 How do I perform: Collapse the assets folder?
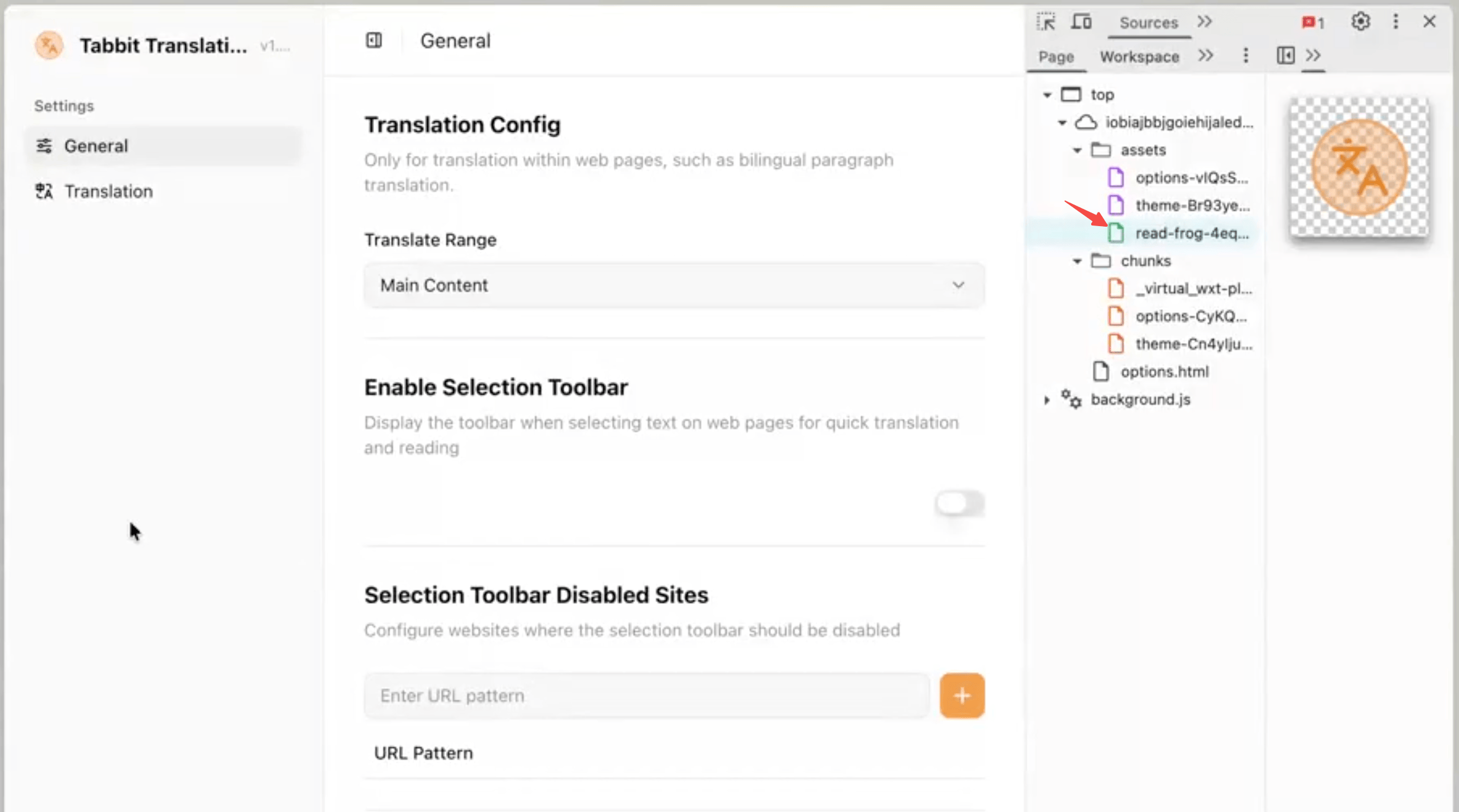pos(1077,150)
